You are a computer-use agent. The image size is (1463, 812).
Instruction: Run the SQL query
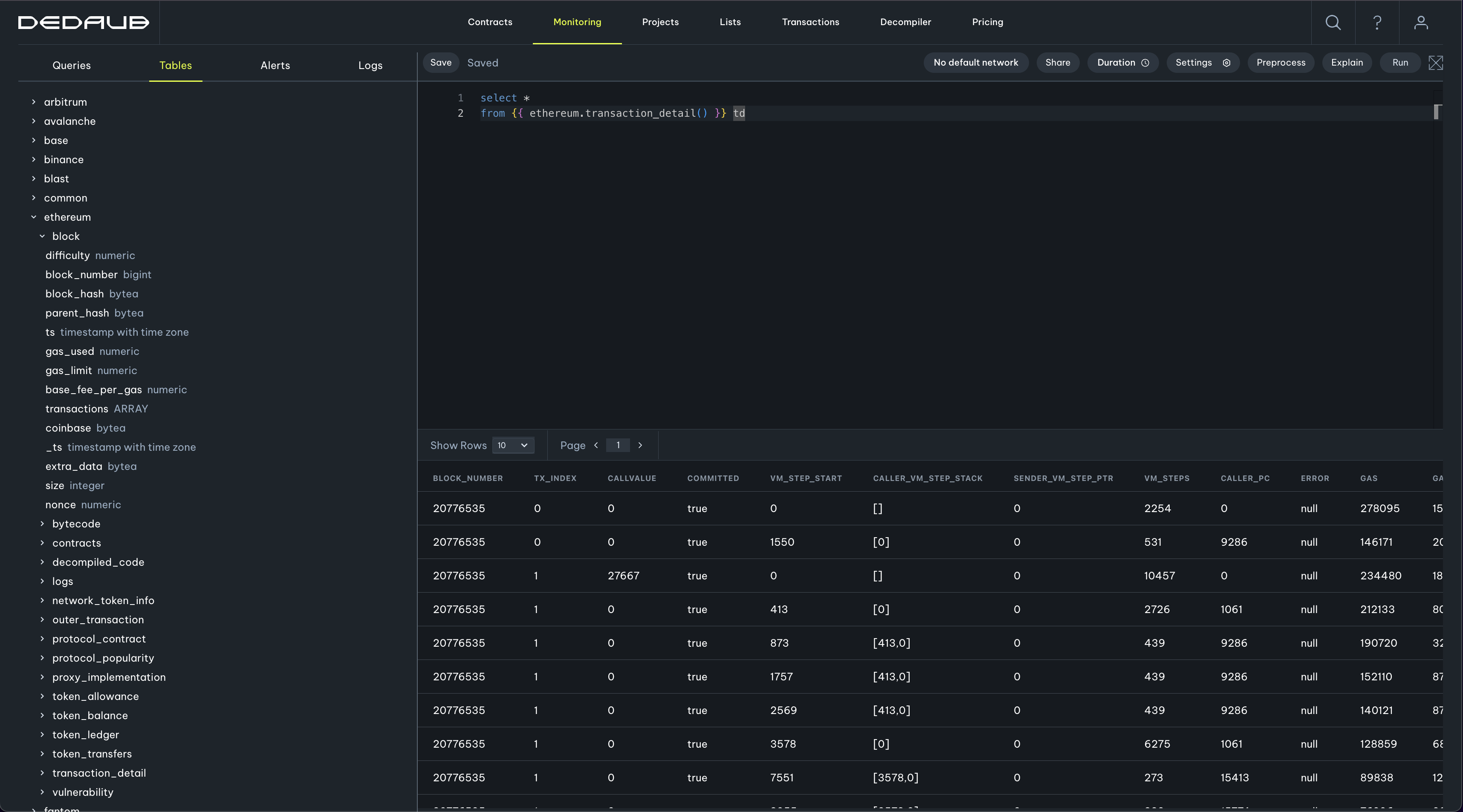click(x=1399, y=63)
